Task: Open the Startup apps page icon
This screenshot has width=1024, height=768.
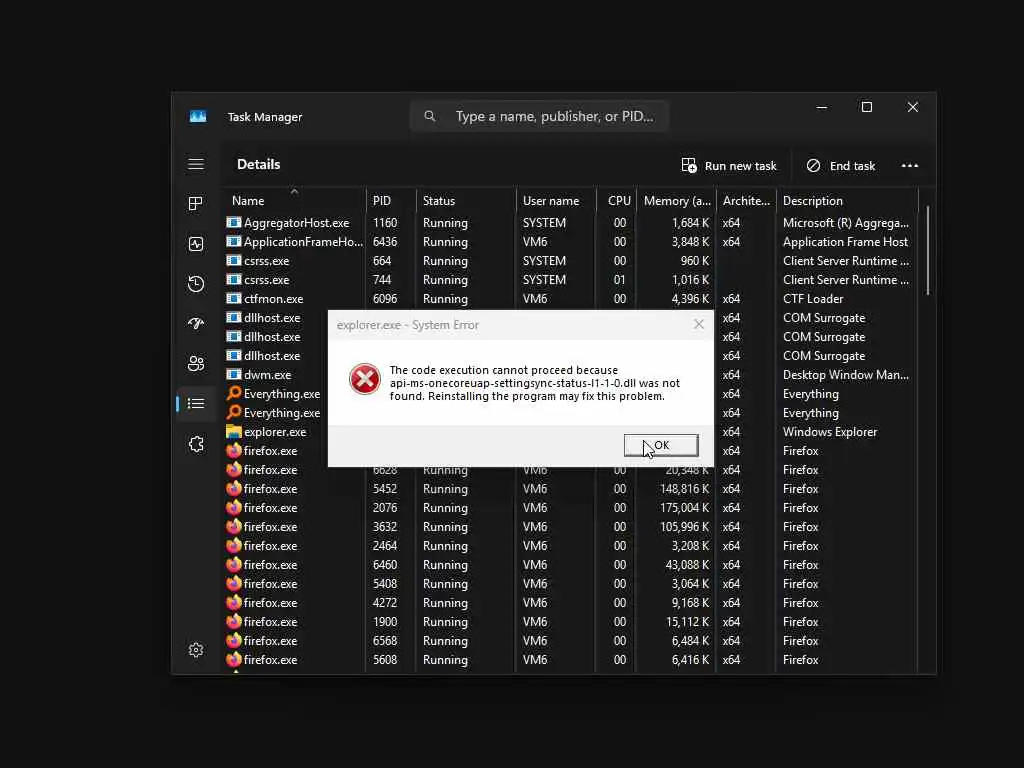Action: coord(196,324)
